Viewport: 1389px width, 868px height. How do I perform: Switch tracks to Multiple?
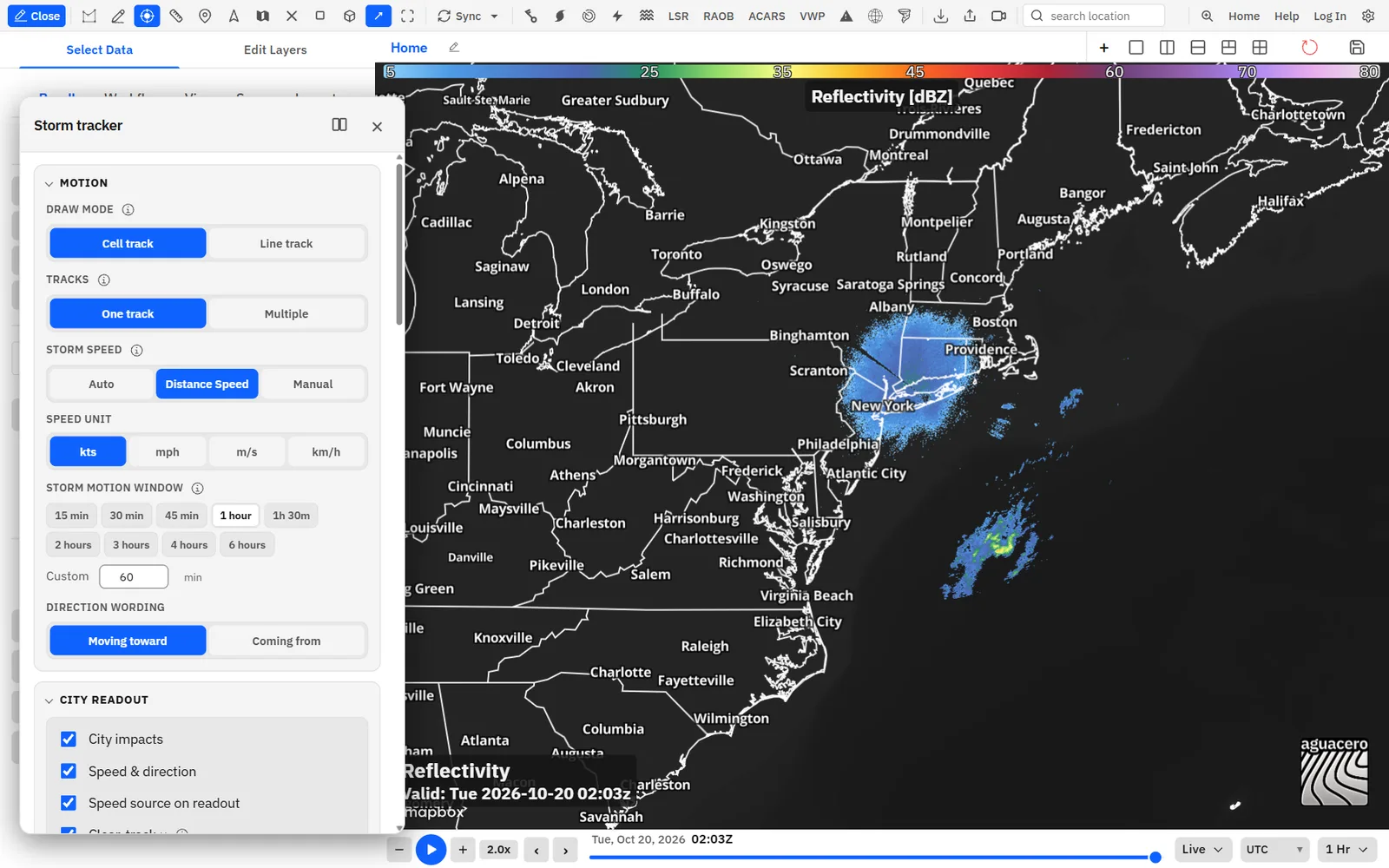[x=286, y=313]
